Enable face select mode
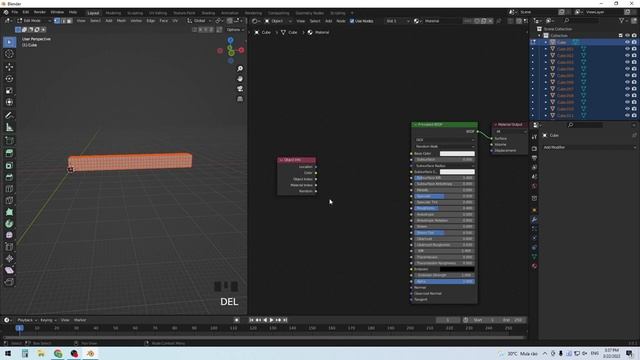This screenshot has width=640, height=360. [69, 21]
